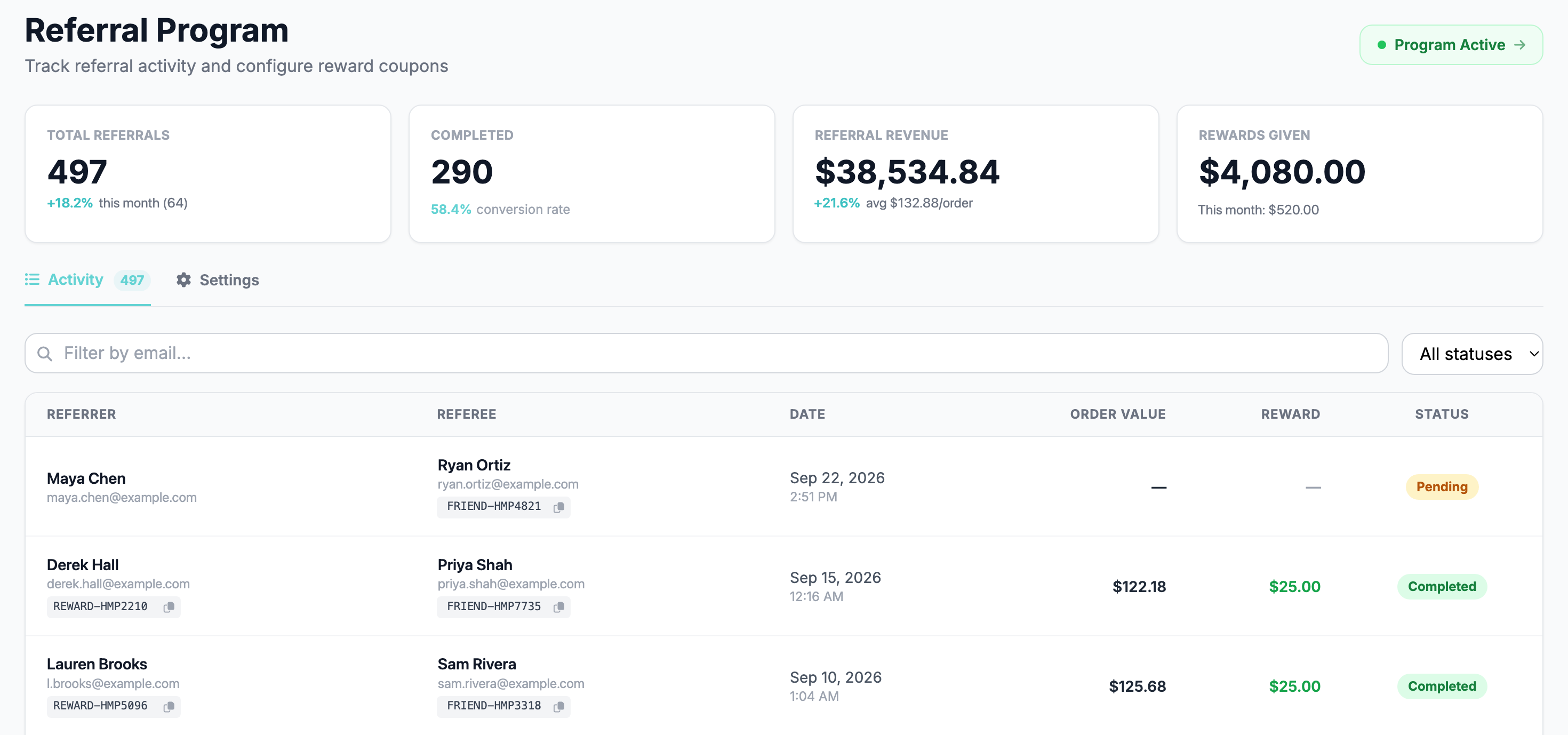Click the Pending status badge
This screenshot has height=735, width=1568.
(x=1442, y=486)
